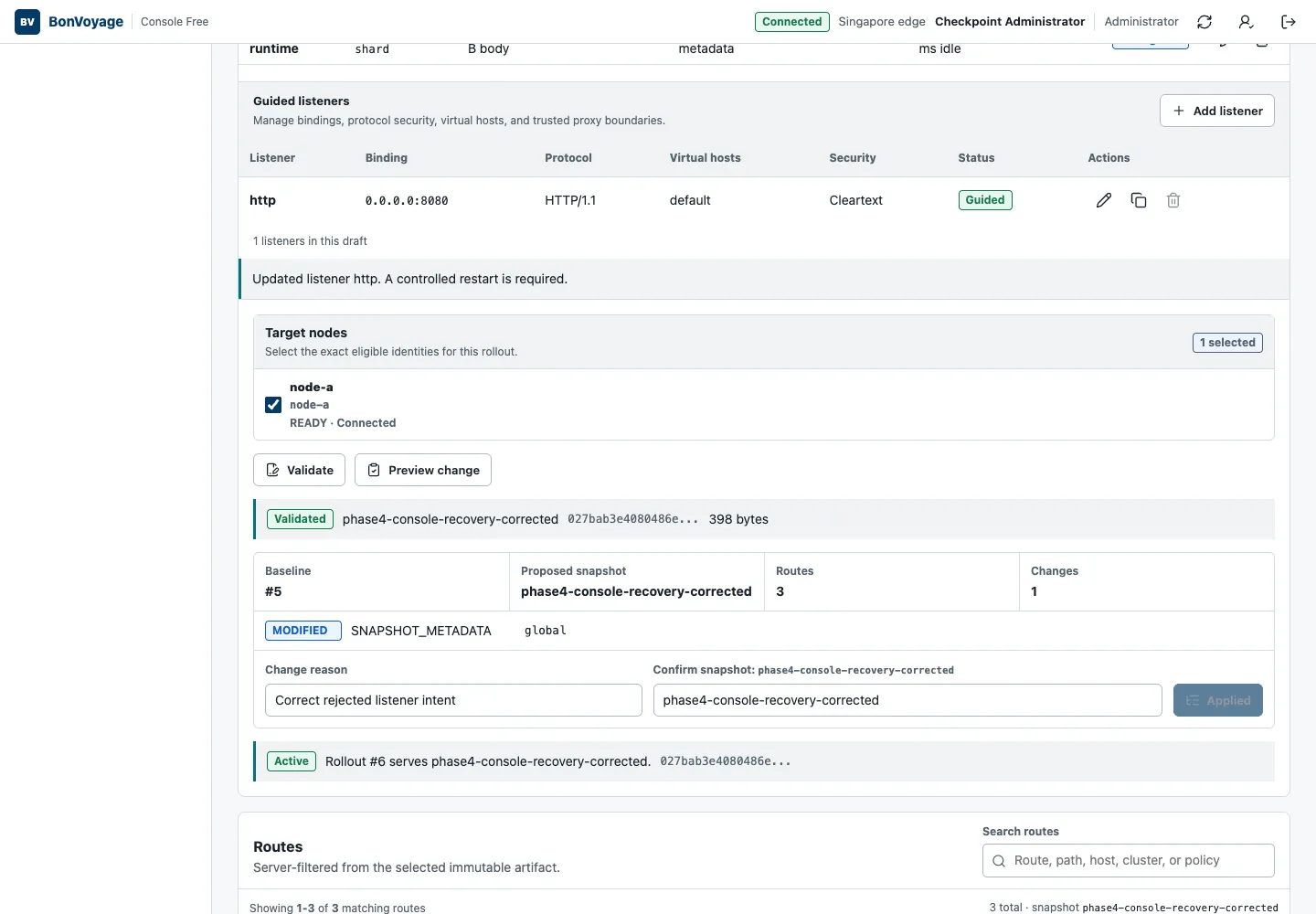Click the Baseline #5 value

[273, 591]
